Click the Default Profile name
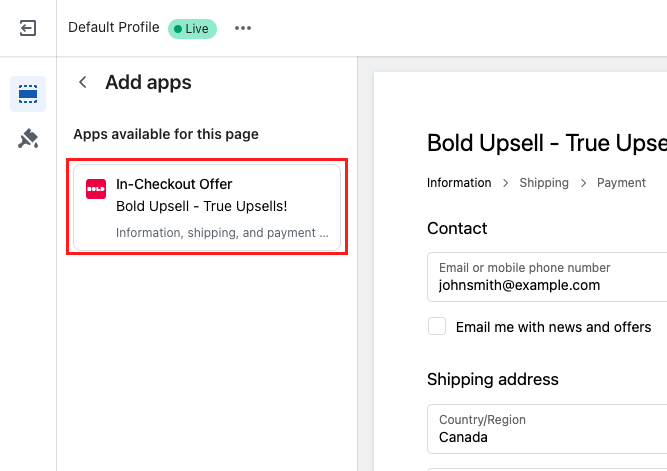Screen dimensions: 667x471 tap(114, 27)
